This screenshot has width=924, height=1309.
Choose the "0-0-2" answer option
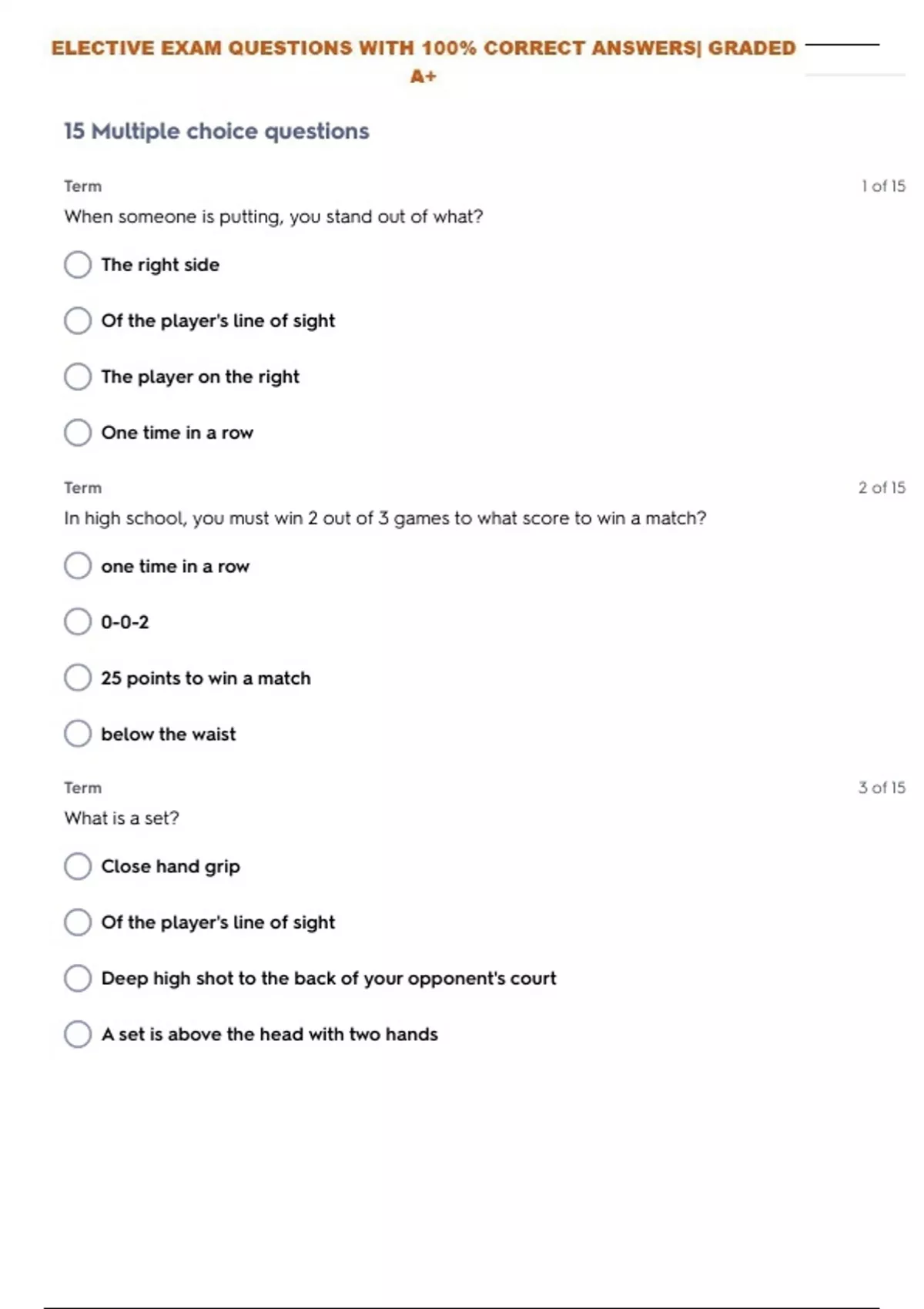coord(78,621)
